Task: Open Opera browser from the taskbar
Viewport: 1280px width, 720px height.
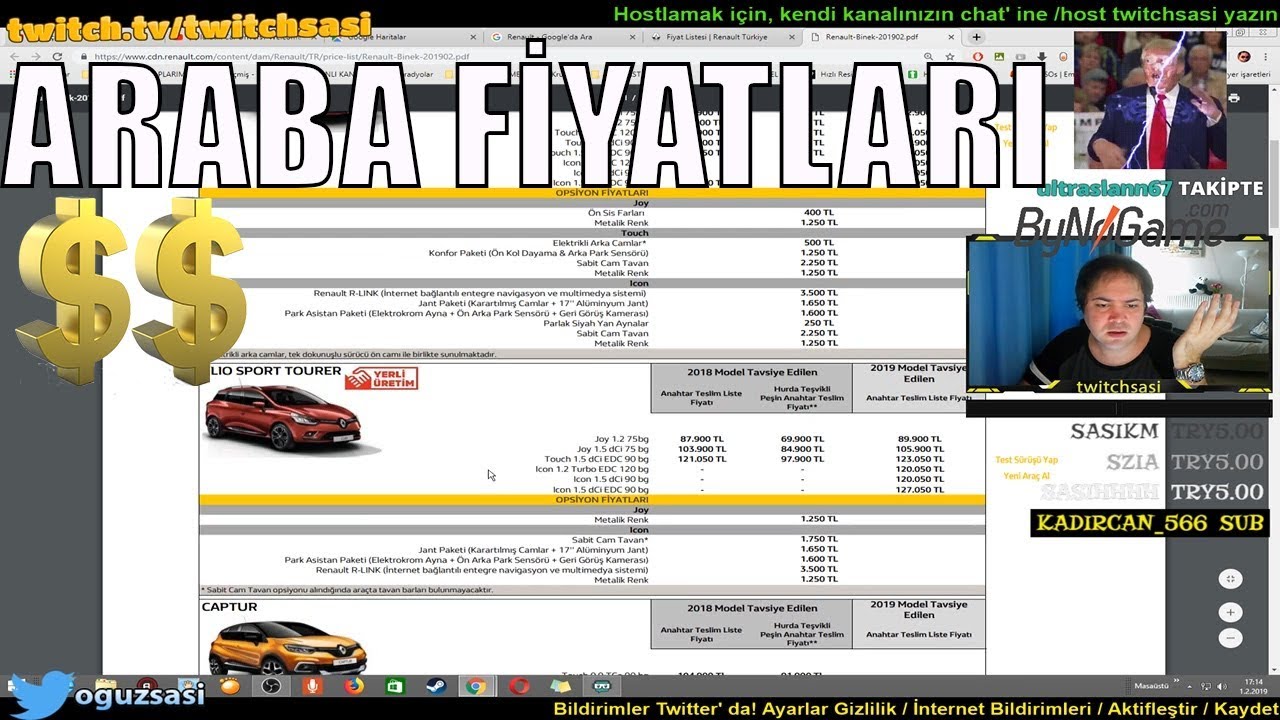Action: point(518,686)
